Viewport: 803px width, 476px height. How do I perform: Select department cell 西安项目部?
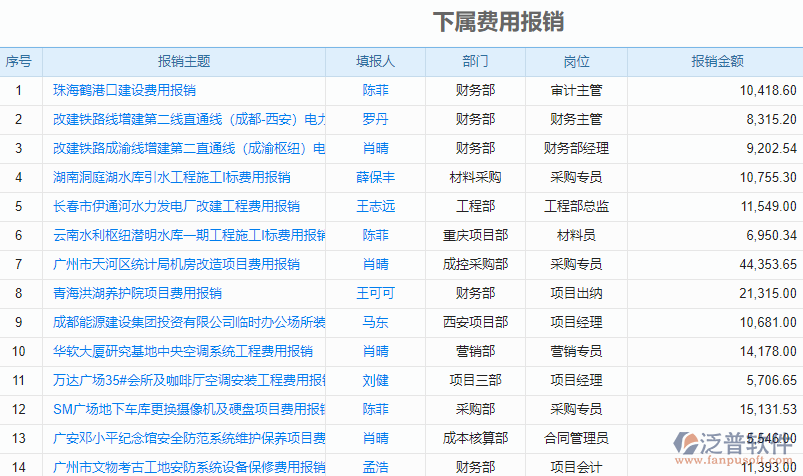pos(475,322)
